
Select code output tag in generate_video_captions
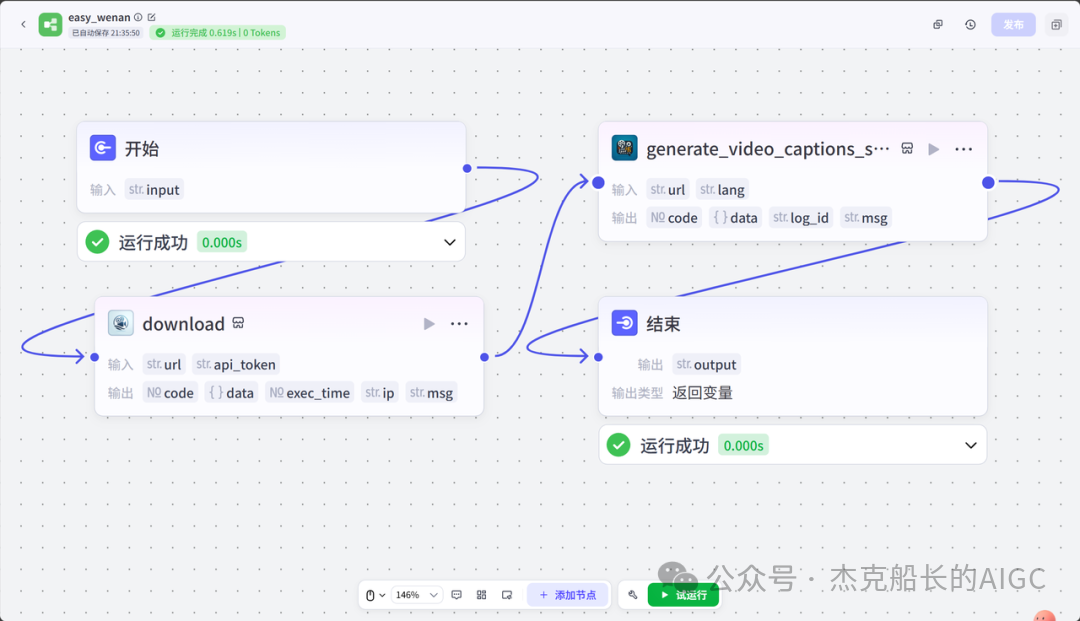tap(674, 218)
